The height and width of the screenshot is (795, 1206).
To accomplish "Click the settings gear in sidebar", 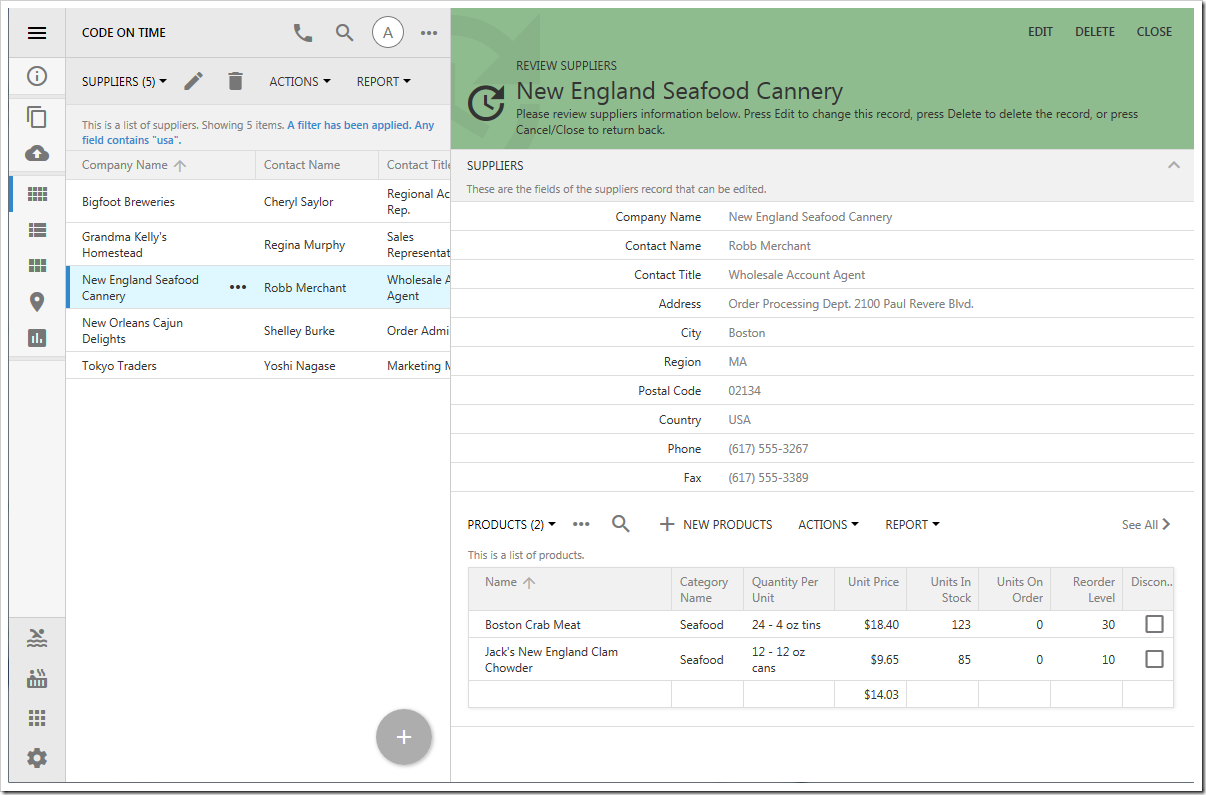I will tap(37, 758).
